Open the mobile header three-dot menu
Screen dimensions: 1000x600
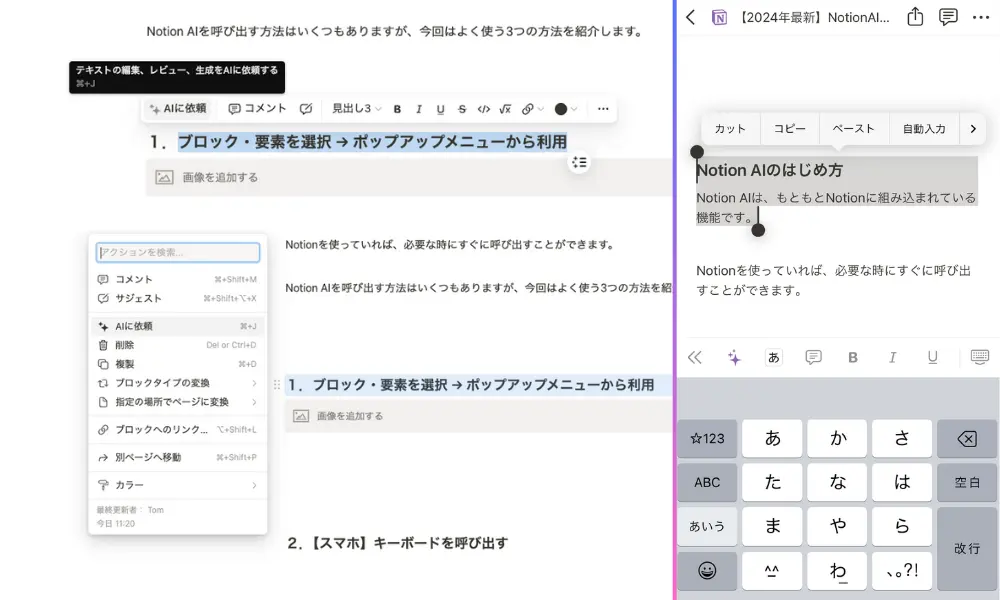click(x=981, y=17)
